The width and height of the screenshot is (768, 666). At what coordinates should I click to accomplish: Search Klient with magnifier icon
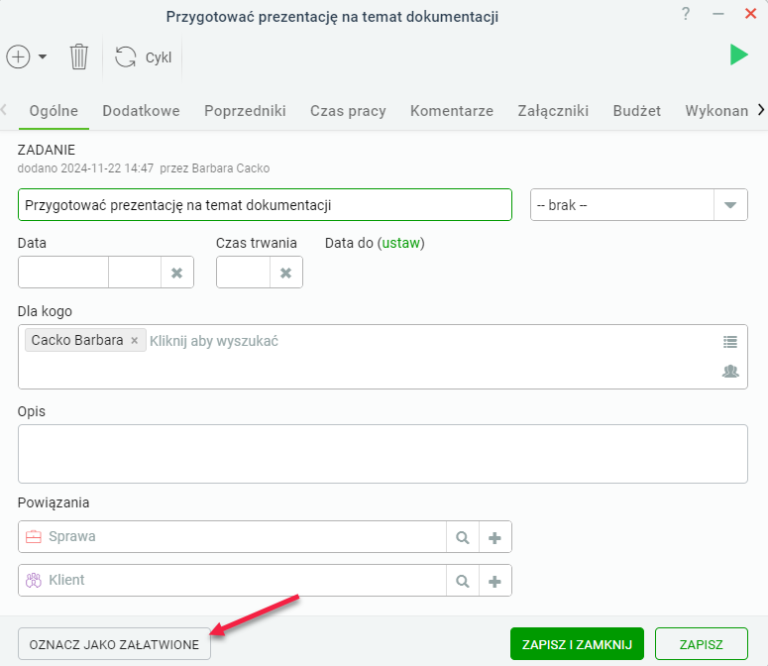(462, 581)
